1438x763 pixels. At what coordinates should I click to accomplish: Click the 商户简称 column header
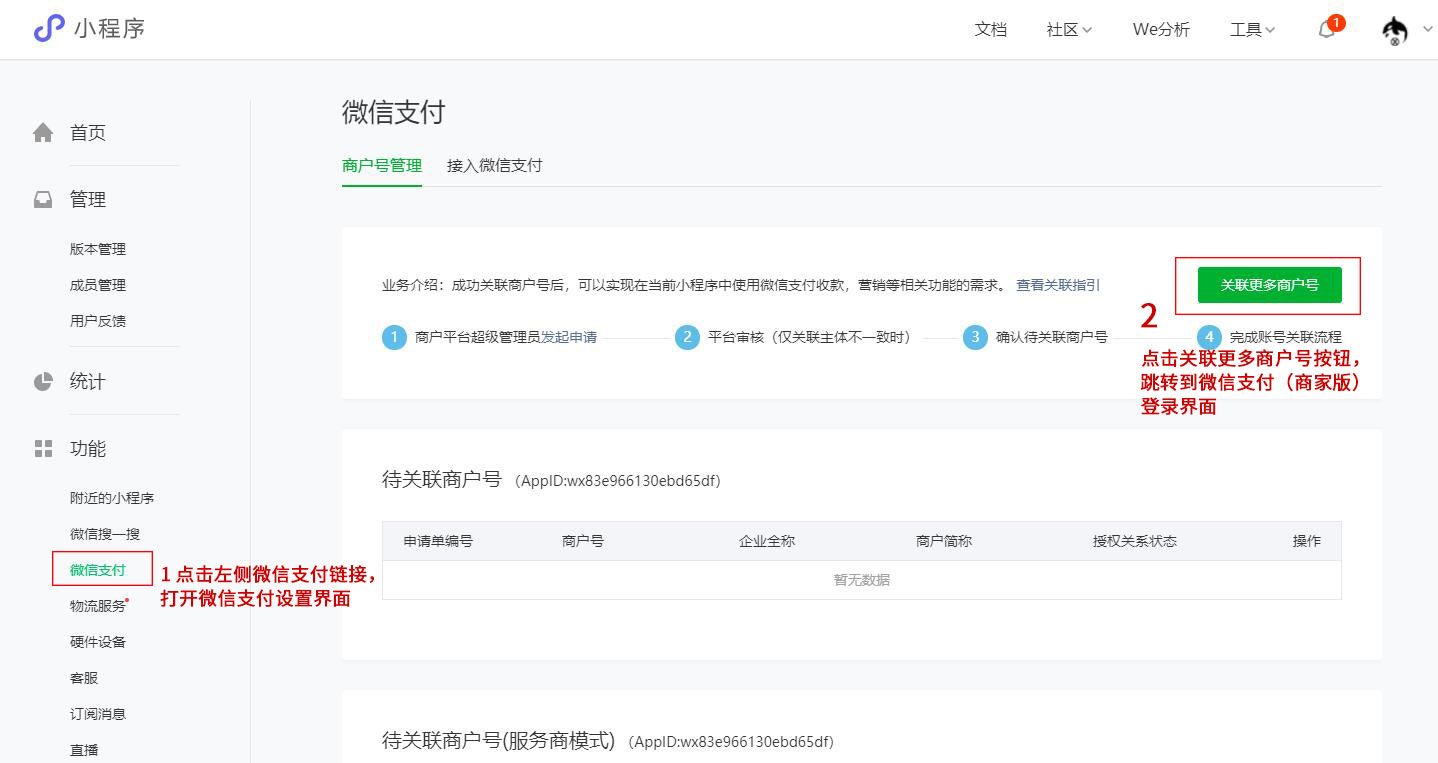click(944, 541)
